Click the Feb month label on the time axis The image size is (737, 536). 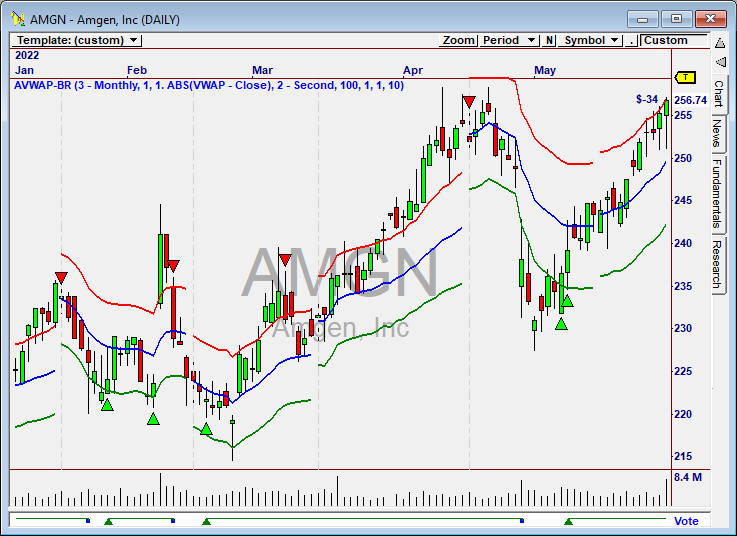(137, 71)
